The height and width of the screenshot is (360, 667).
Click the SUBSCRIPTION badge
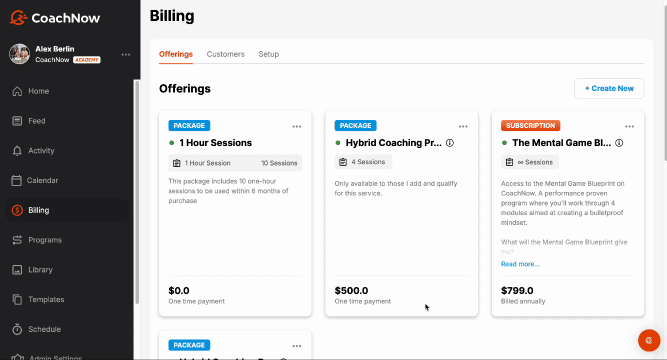pyautogui.click(x=530, y=126)
